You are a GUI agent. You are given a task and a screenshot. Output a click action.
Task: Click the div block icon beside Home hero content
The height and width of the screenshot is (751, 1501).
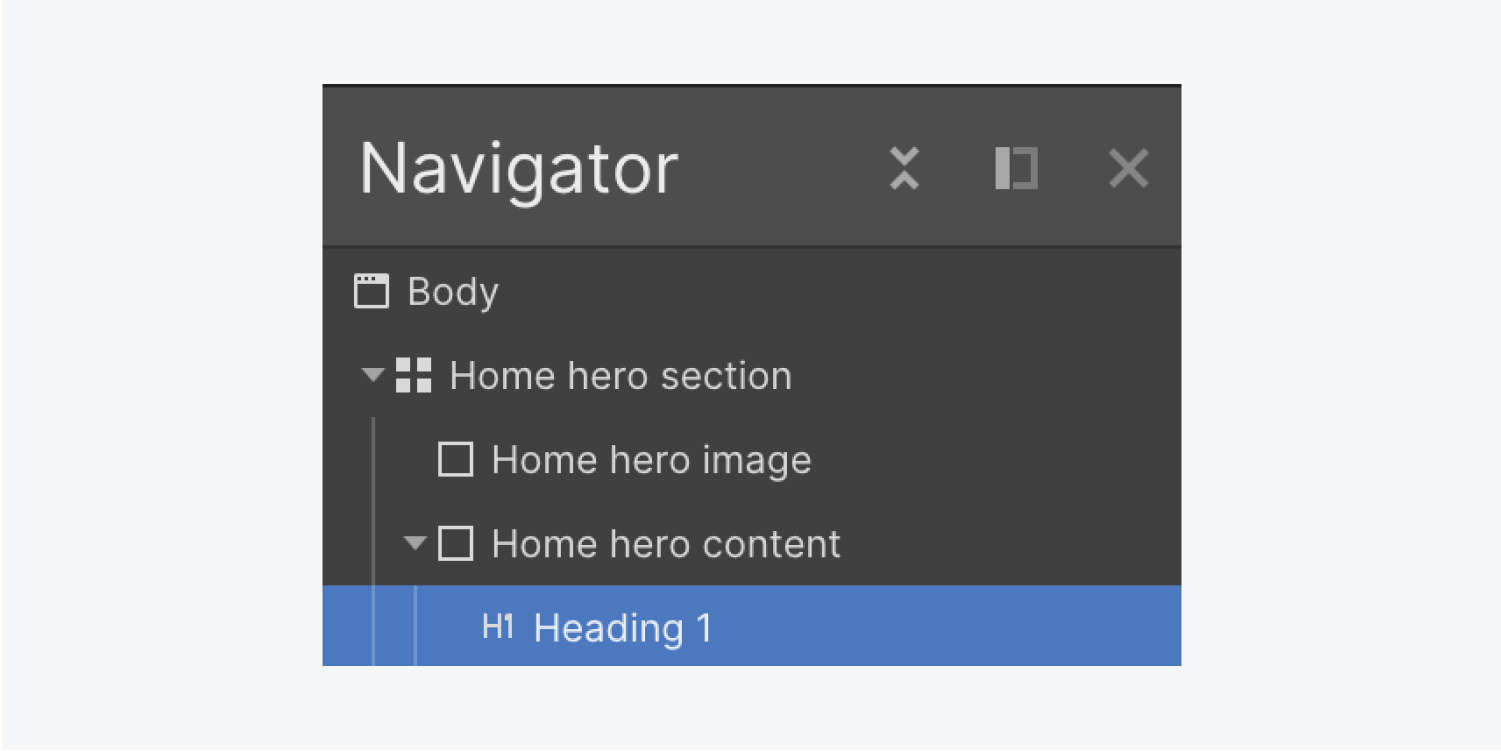(x=455, y=544)
